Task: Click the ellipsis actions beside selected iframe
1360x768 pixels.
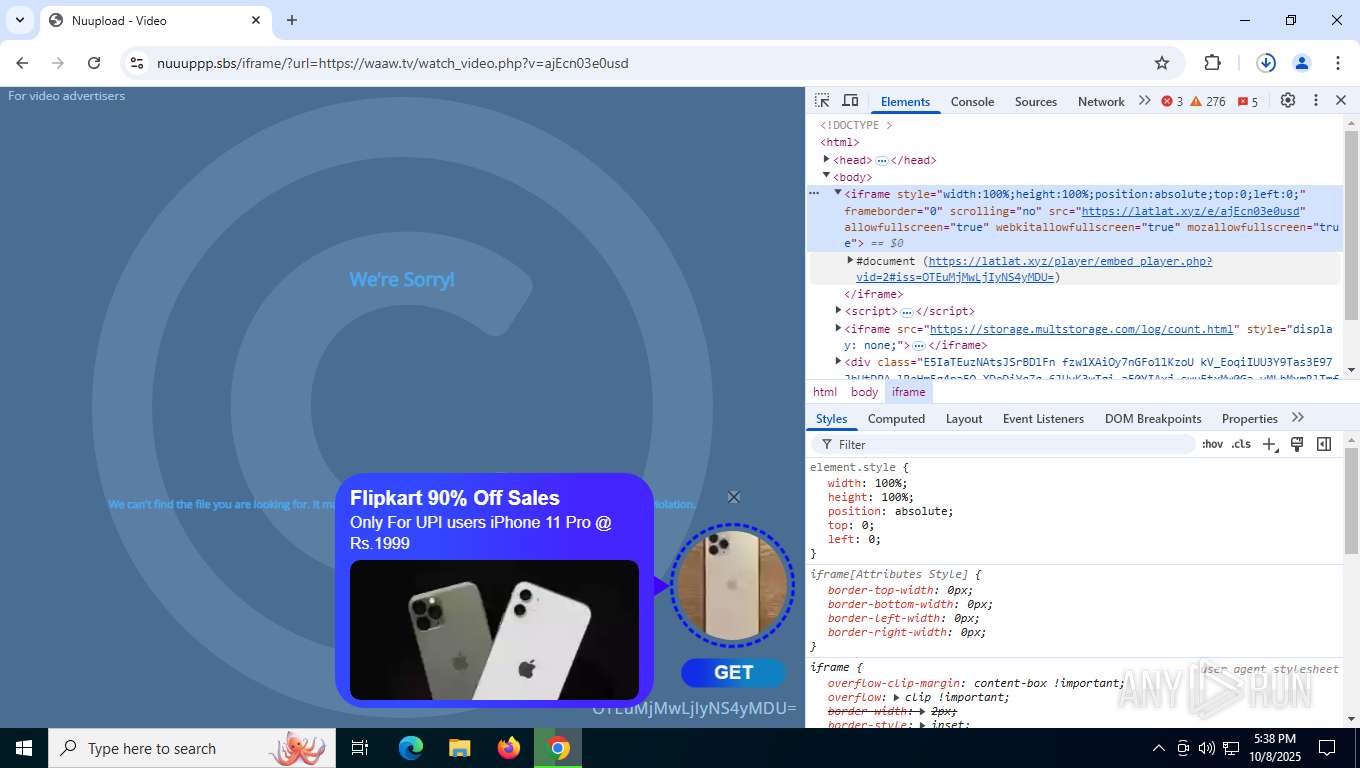Action: 814,193
